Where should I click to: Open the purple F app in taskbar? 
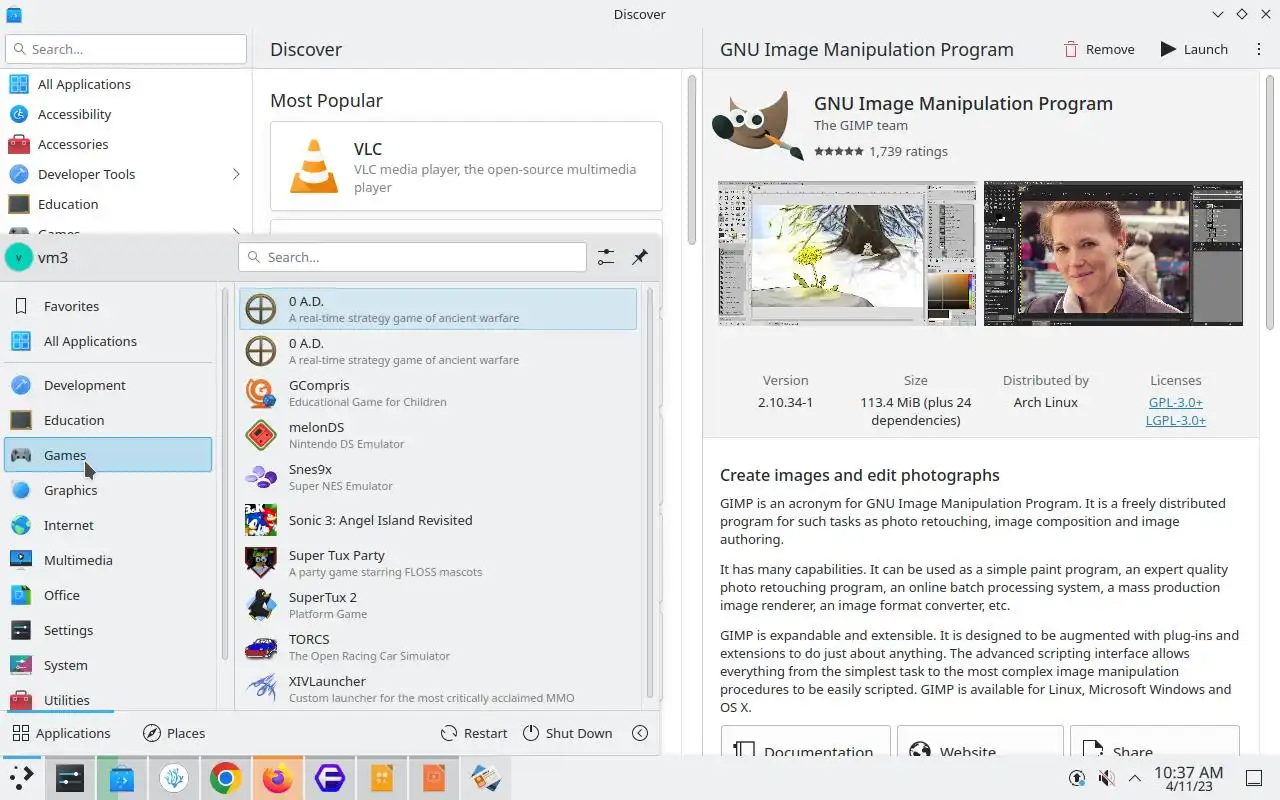point(329,778)
